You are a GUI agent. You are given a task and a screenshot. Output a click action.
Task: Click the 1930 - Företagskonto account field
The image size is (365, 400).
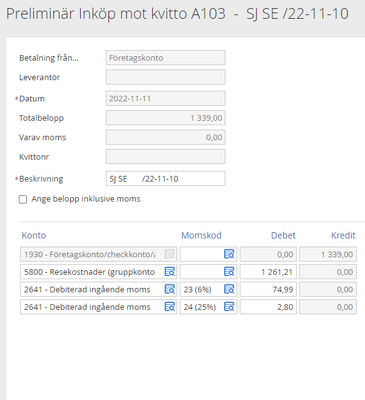(x=98, y=254)
